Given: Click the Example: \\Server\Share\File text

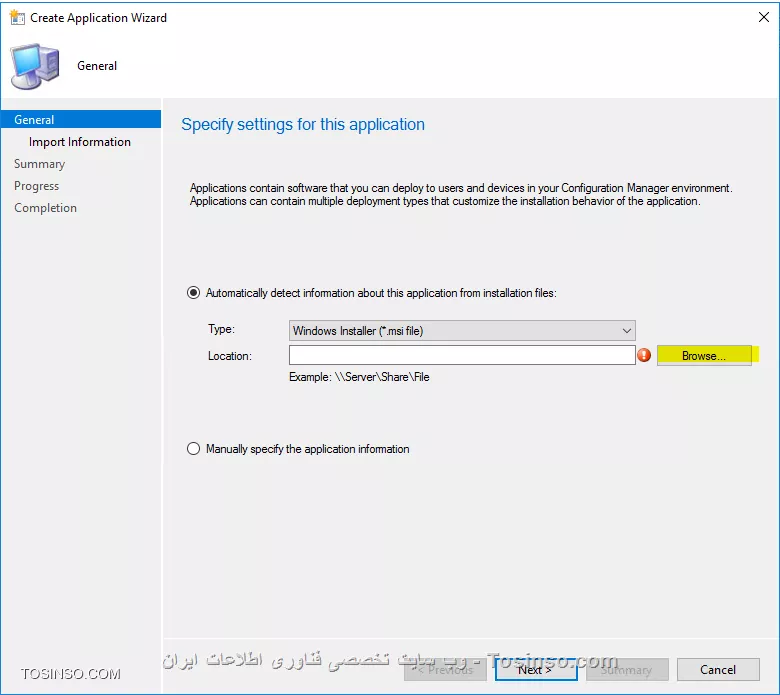Looking at the screenshot, I should pos(359,377).
